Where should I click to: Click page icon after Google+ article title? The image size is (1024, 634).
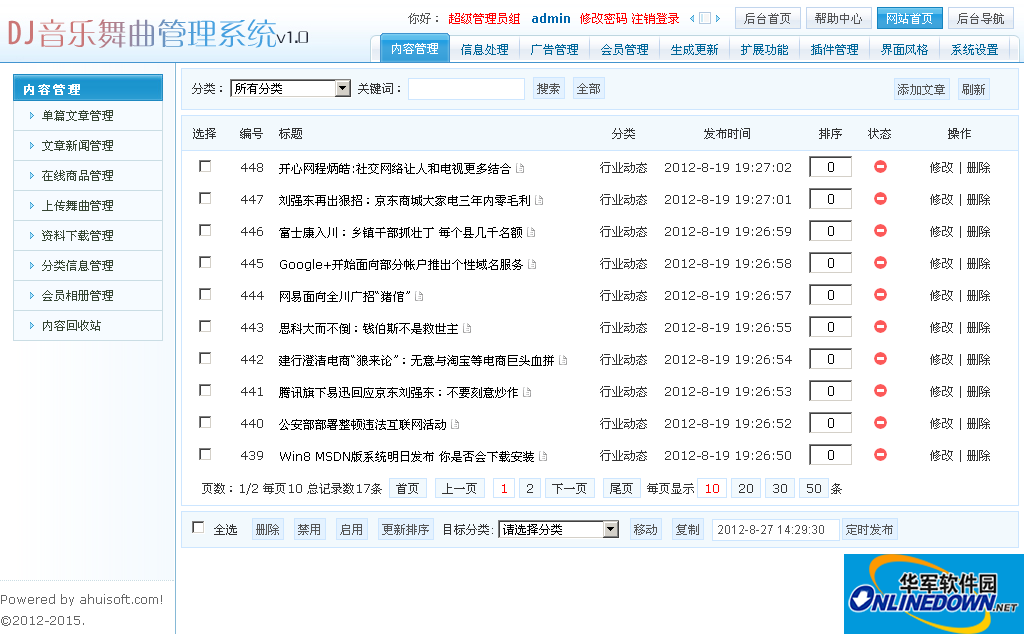coord(532,264)
